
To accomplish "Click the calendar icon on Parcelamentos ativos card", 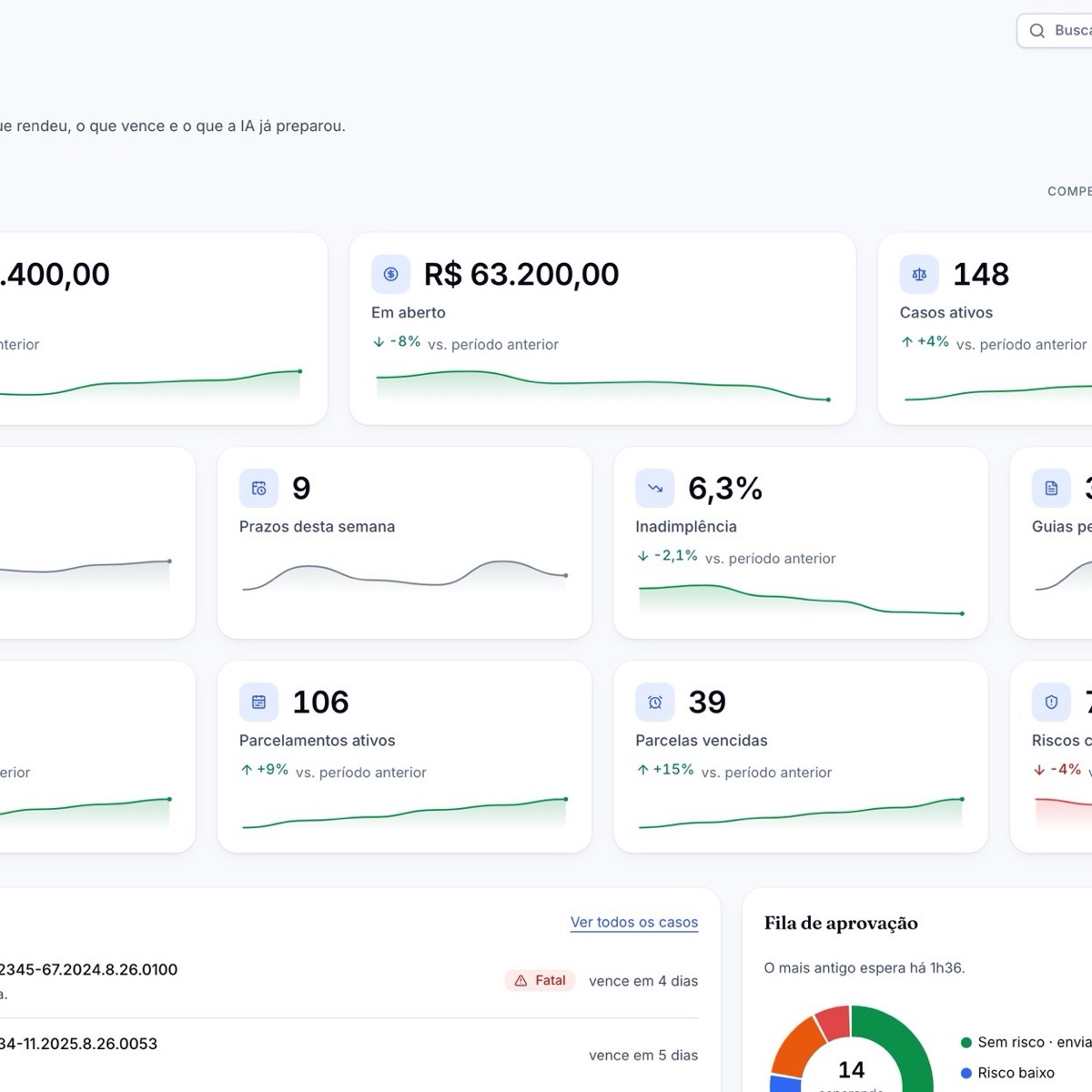I will (x=258, y=702).
